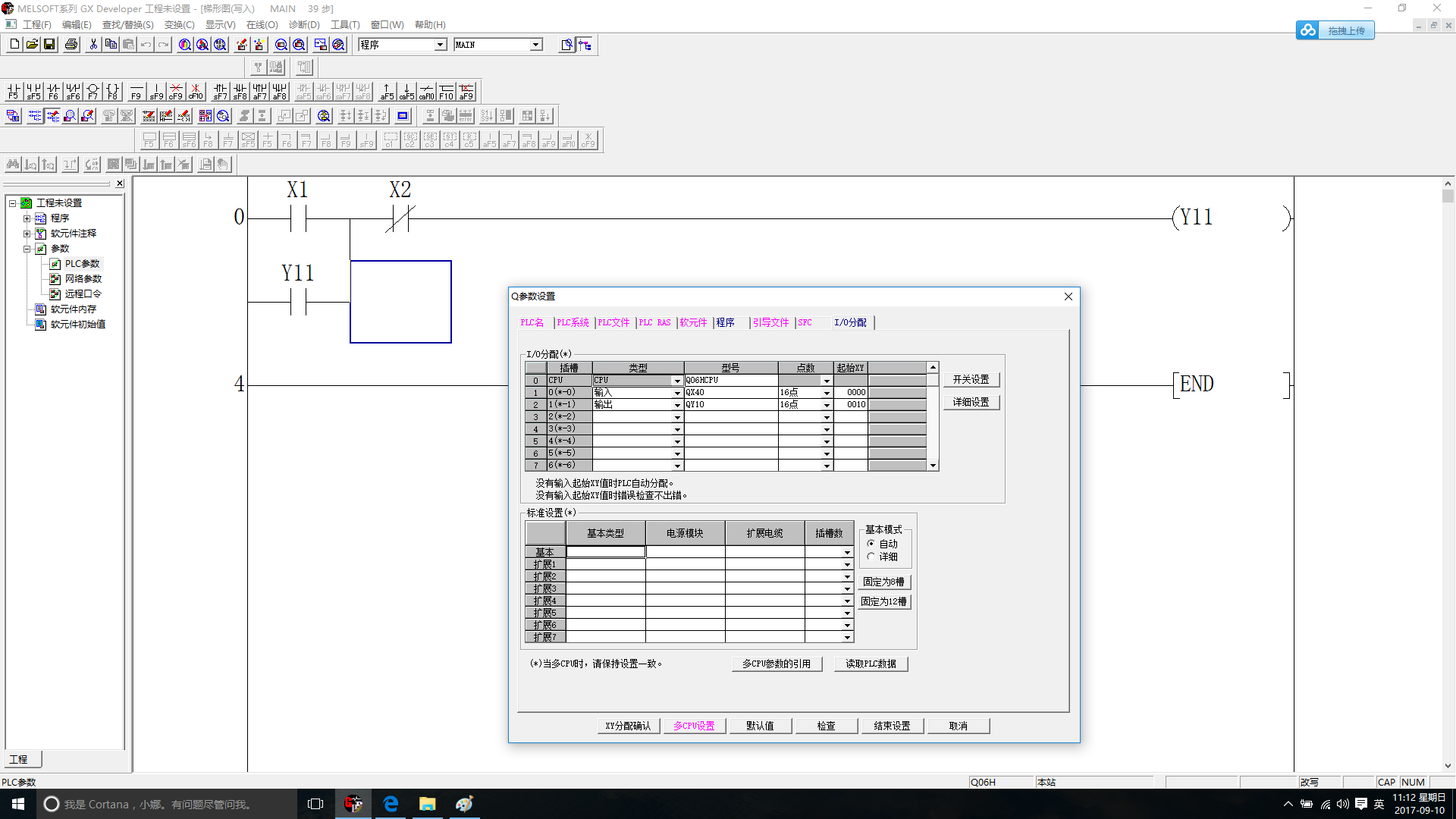The image size is (1456, 819).
Task: Collapse the 参数 tree node
Action: [x=27, y=249]
